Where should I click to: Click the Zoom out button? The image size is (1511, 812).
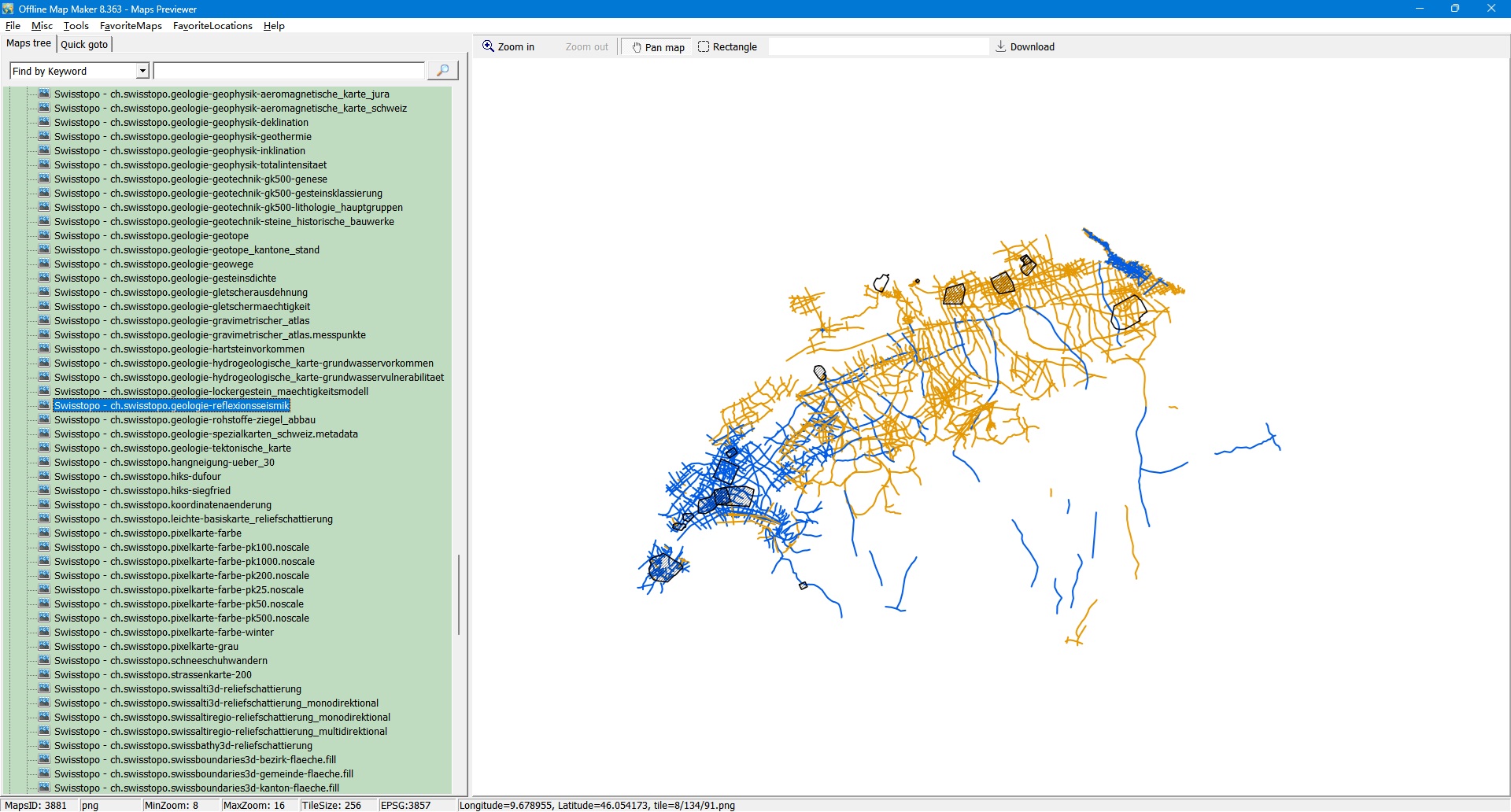coord(586,47)
